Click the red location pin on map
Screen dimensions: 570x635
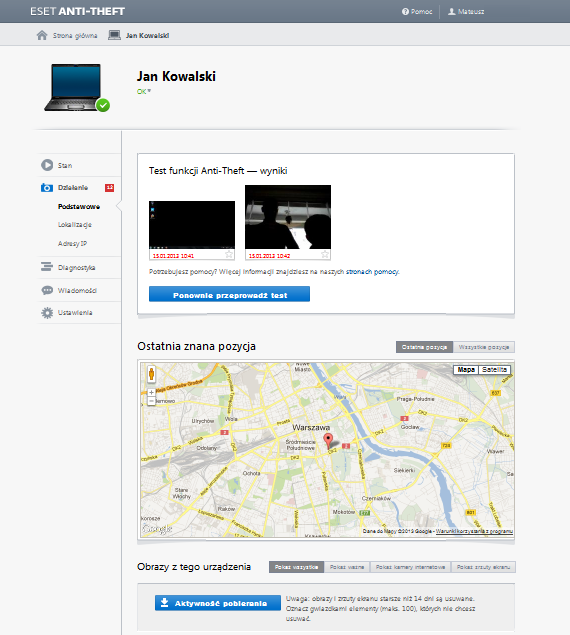click(328, 441)
